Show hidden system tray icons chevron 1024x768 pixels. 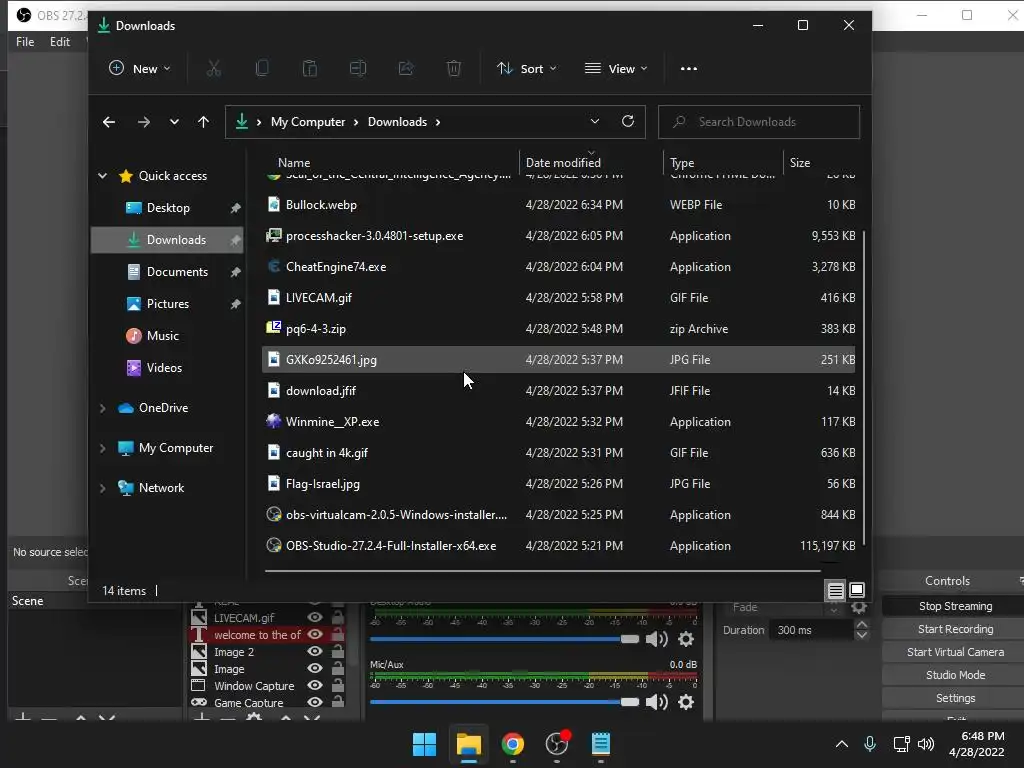click(842, 744)
